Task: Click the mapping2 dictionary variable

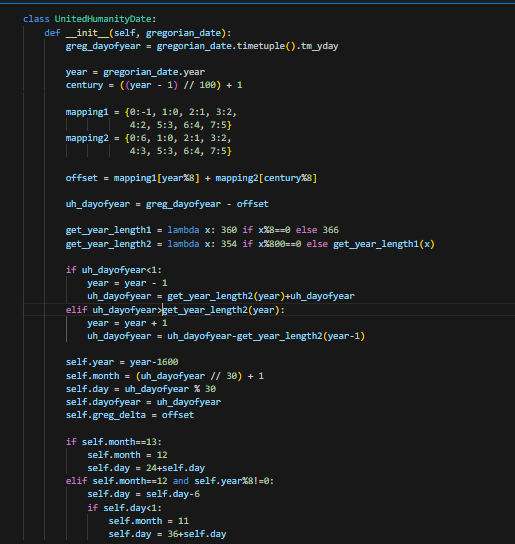Action: (x=87, y=138)
